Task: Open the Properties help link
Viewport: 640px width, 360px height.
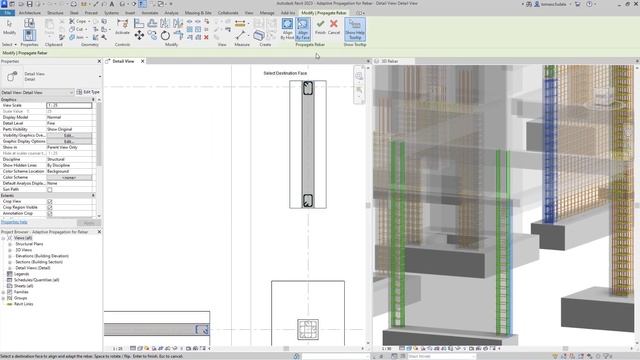Action: (14, 222)
